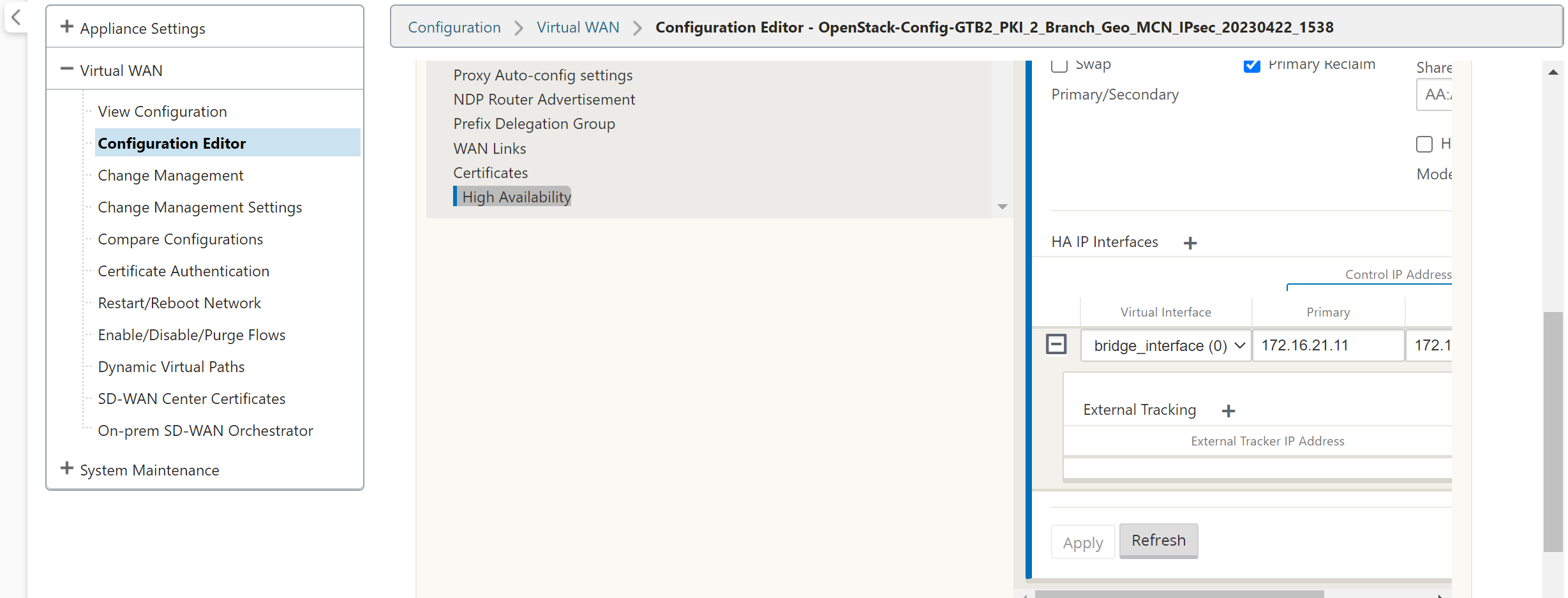Open Dynamic Virtual Paths

coord(171,367)
